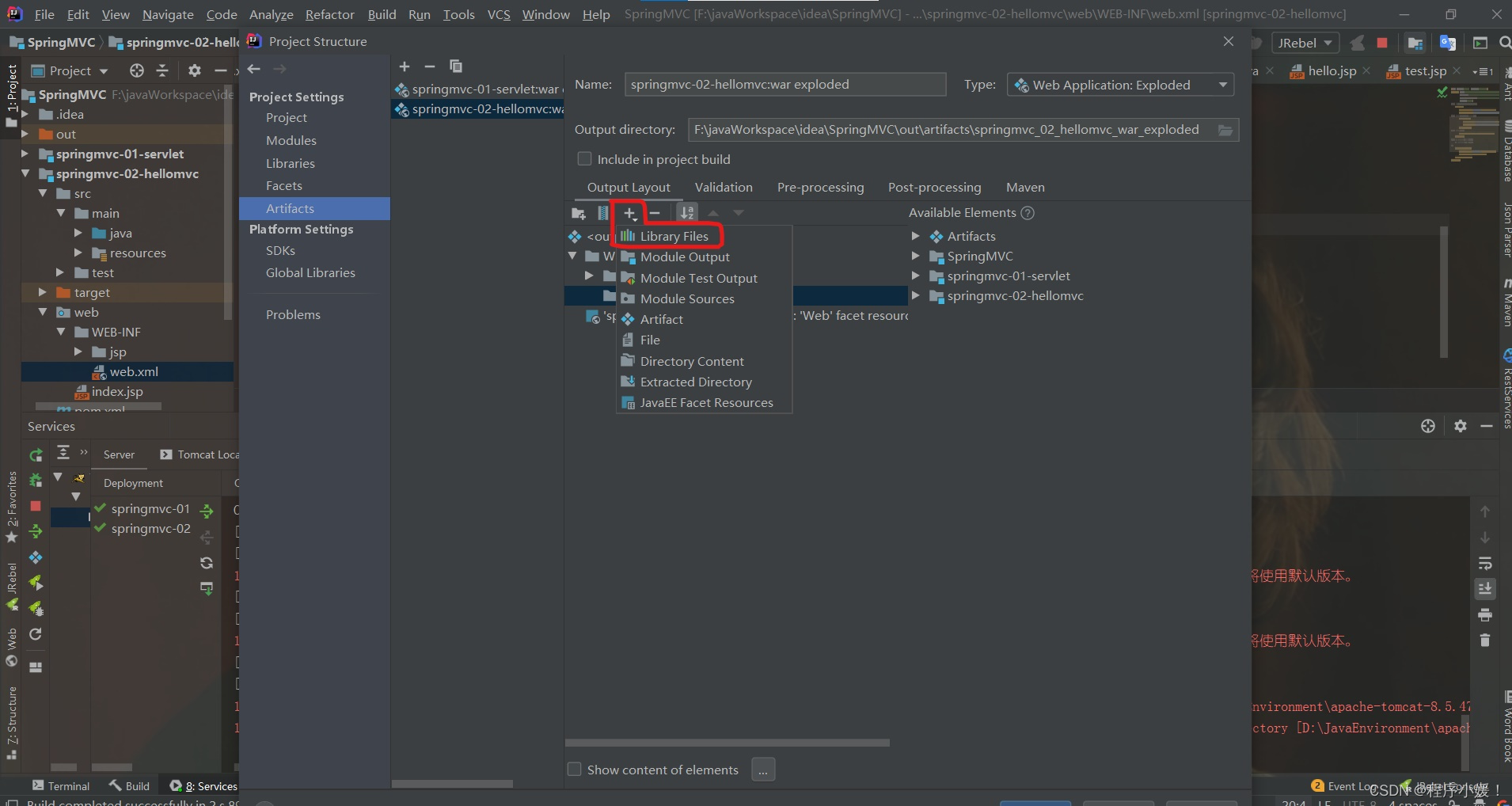Click the locate target icon in the Project panel
Viewport: 1512px width, 806px height.
pyautogui.click(x=137, y=70)
